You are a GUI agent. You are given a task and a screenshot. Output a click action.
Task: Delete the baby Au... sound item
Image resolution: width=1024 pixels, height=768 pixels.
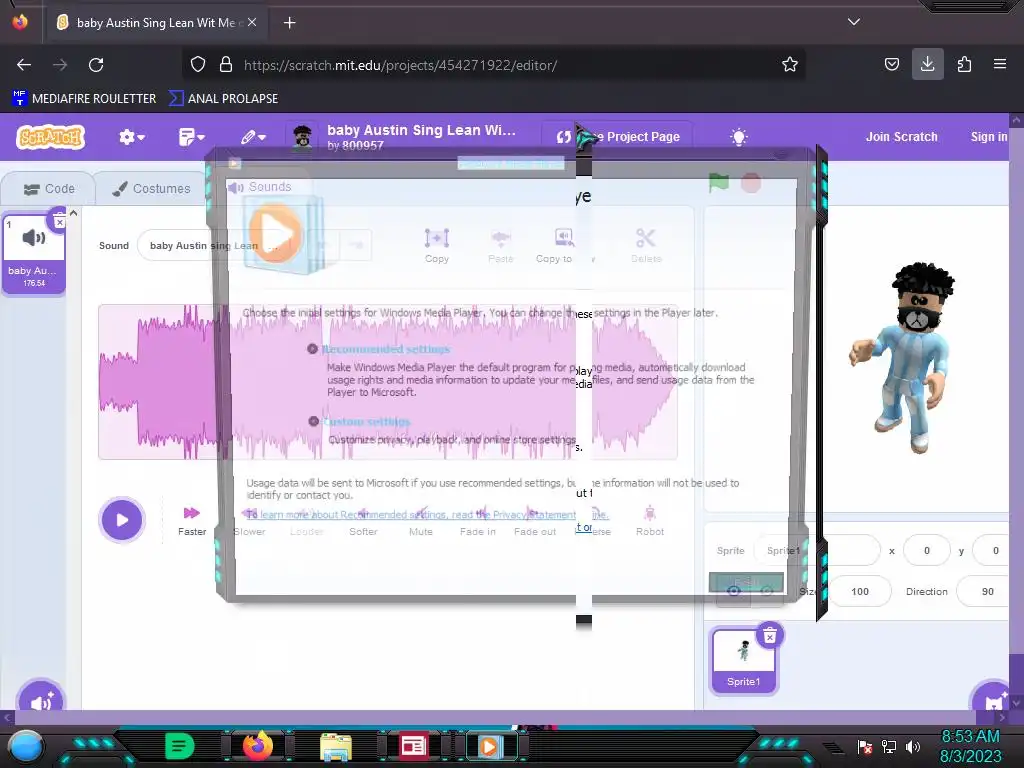coord(59,221)
